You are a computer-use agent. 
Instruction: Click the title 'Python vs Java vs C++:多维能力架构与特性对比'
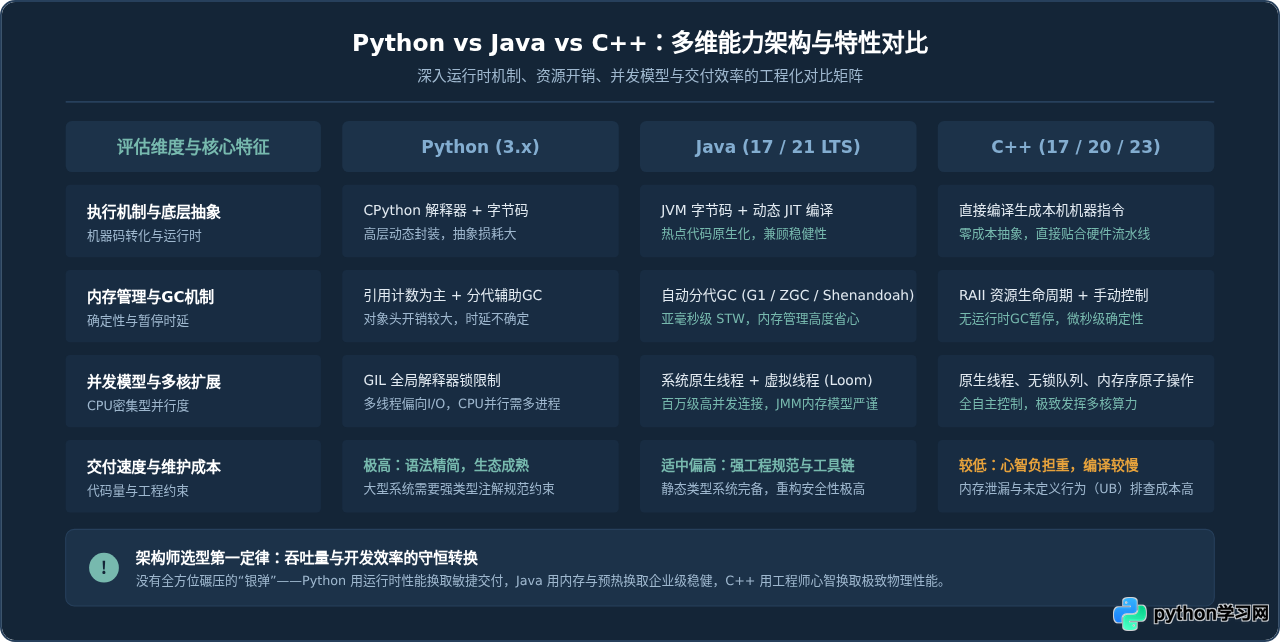[x=640, y=43]
